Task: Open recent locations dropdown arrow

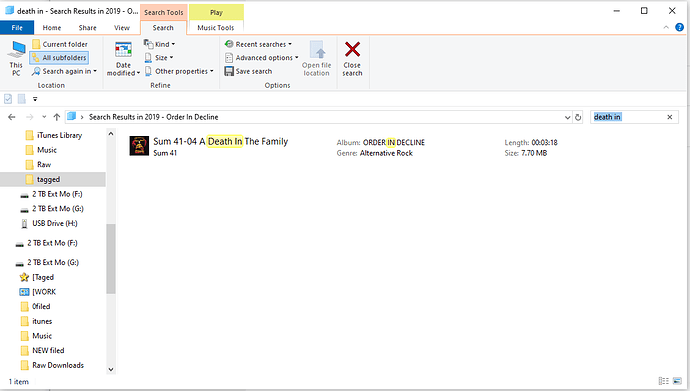Action: [44, 117]
